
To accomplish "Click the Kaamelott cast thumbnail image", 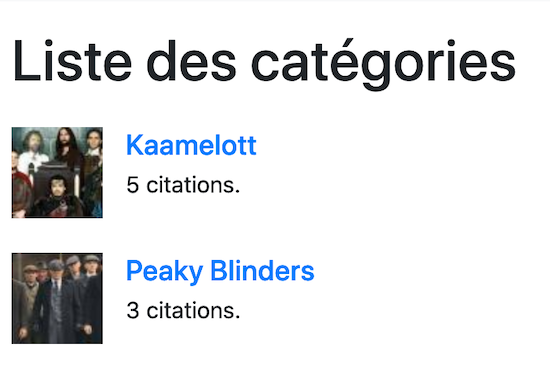I will (x=57, y=172).
